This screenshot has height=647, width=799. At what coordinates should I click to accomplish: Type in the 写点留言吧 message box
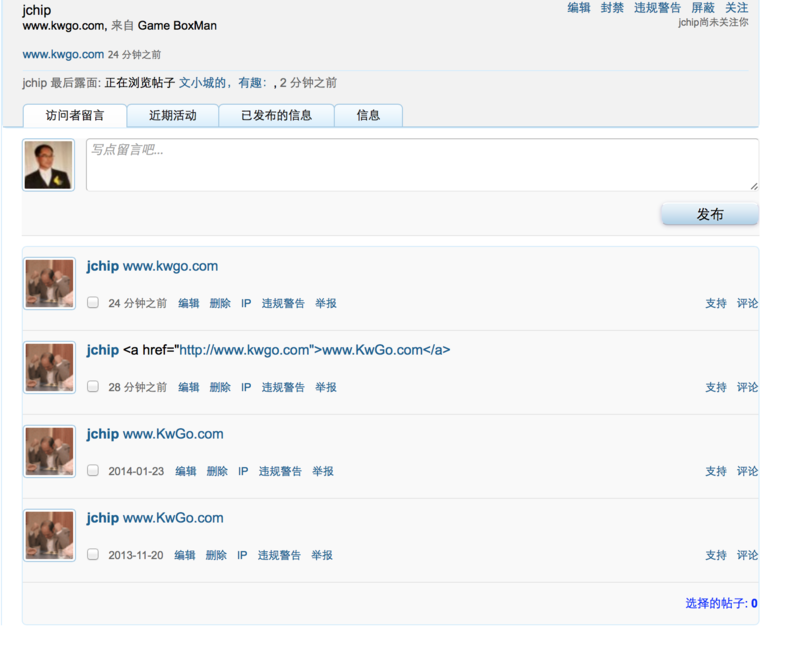[x=421, y=164]
